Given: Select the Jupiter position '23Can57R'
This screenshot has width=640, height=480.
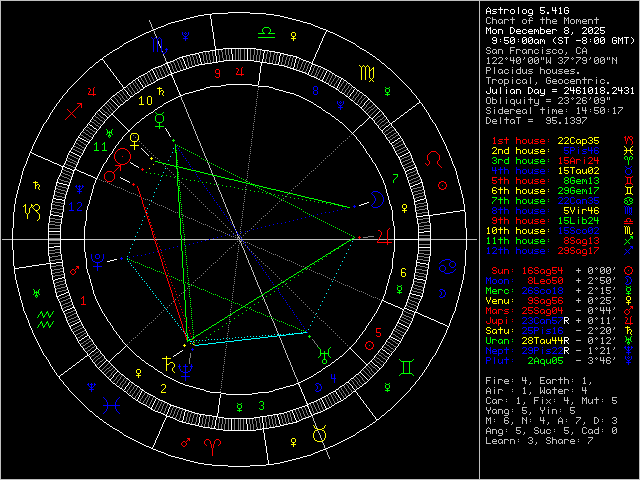Looking at the screenshot, I should tap(545, 321).
